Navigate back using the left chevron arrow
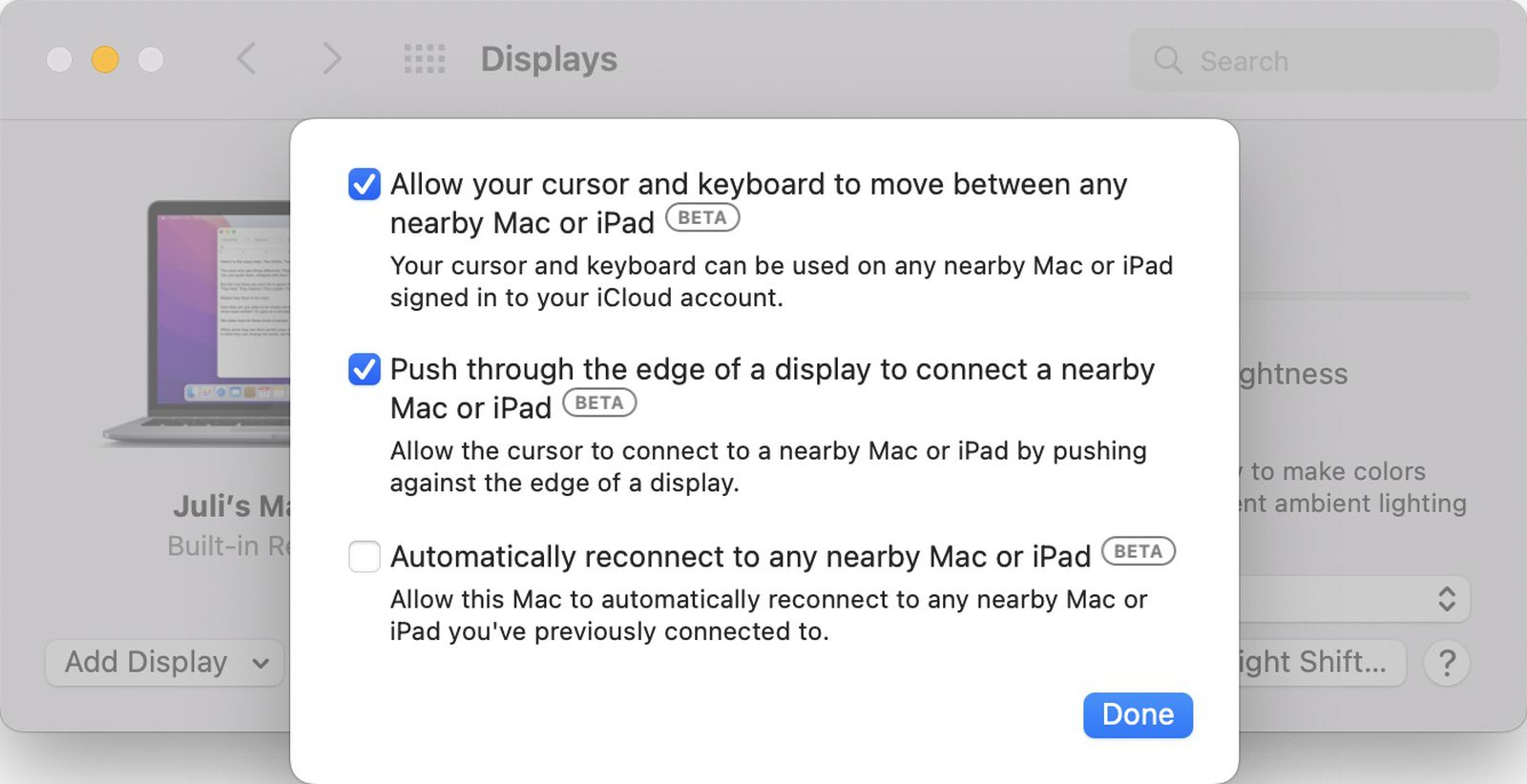1527x784 pixels. (247, 59)
